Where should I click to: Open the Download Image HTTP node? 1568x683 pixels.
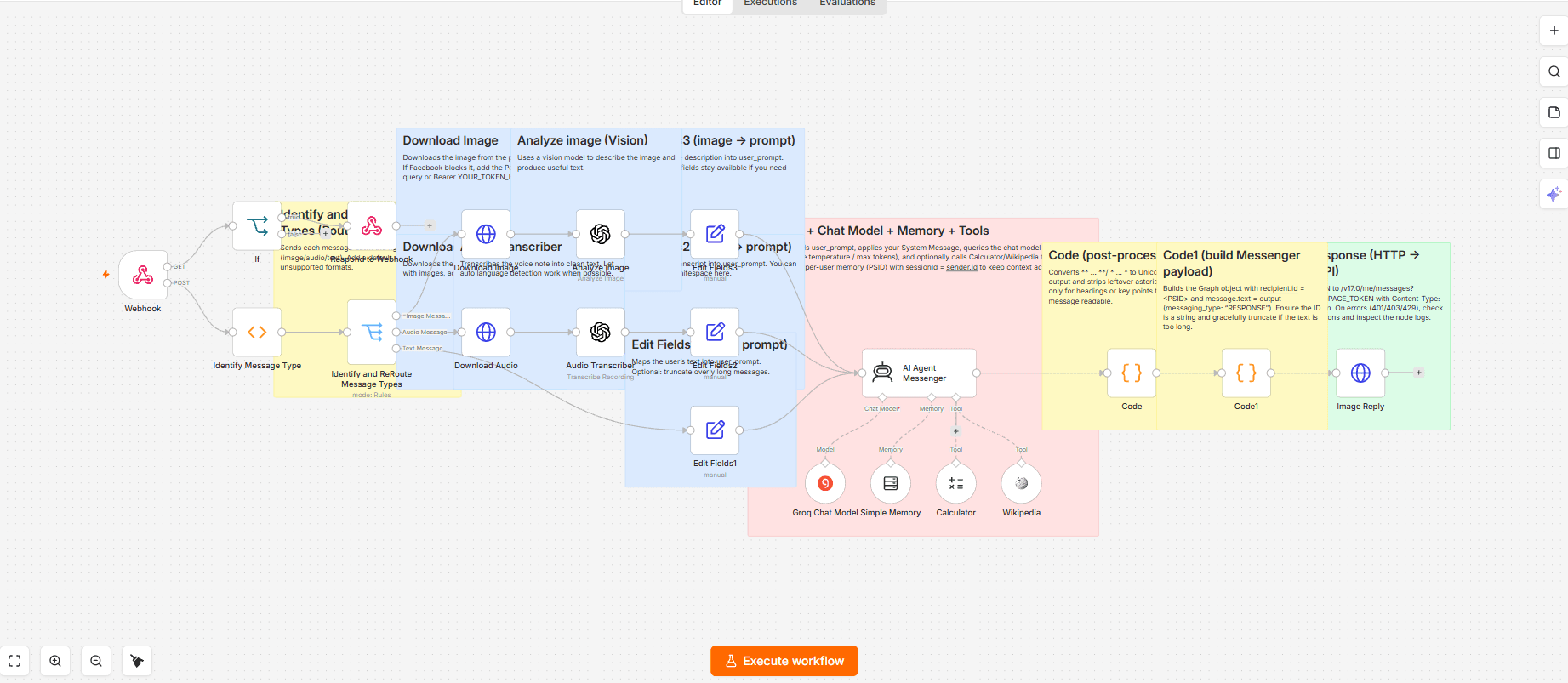[x=486, y=234]
